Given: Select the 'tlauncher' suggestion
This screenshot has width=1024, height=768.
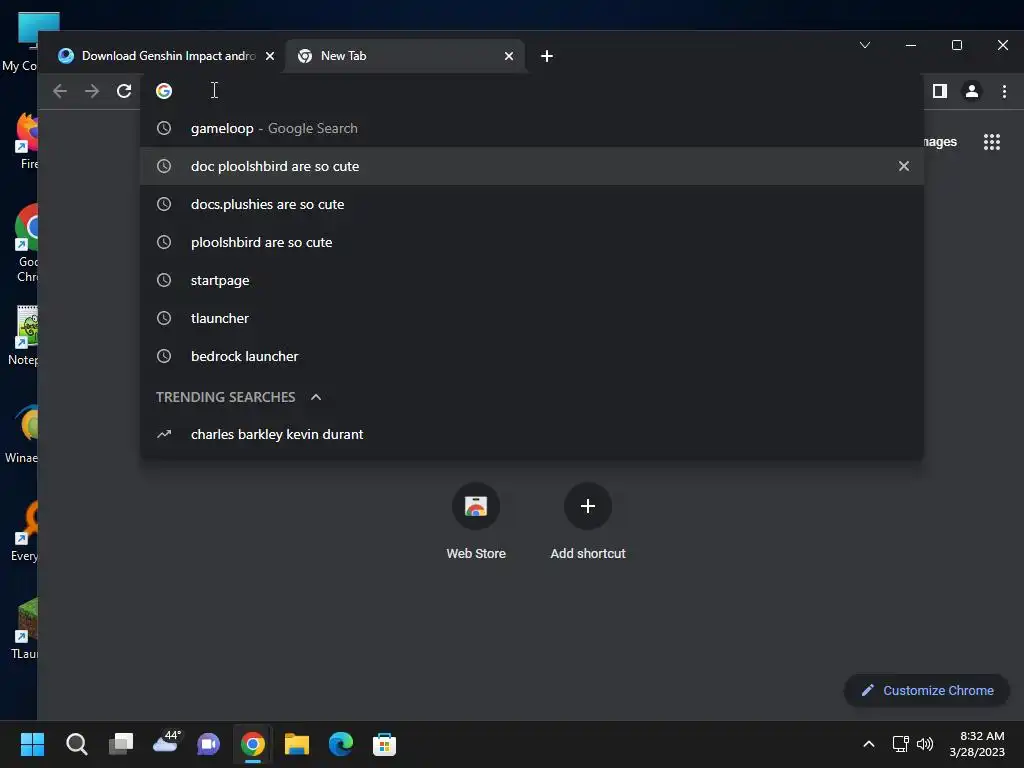Looking at the screenshot, I should [x=532, y=317].
